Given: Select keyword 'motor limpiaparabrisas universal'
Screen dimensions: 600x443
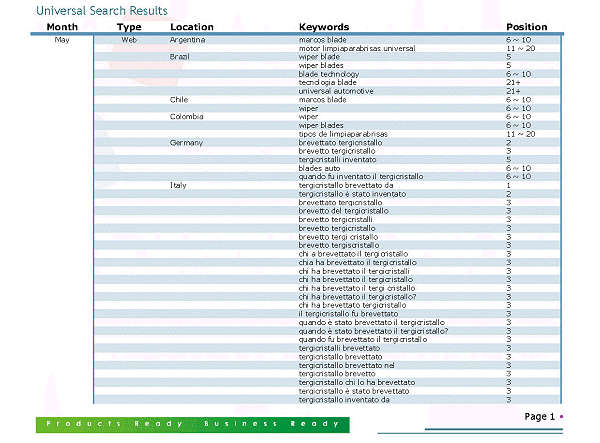Looking at the screenshot, I should (357, 48).
